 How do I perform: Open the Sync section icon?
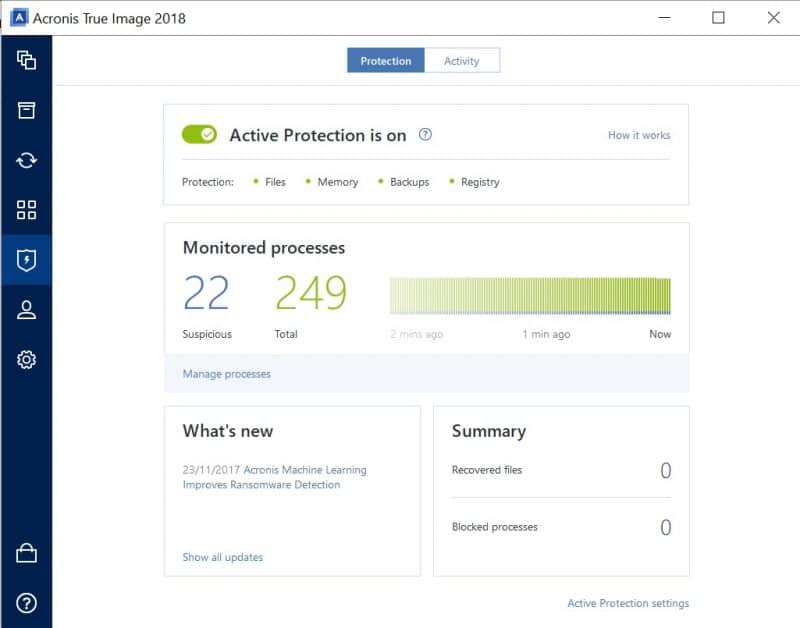26,160
